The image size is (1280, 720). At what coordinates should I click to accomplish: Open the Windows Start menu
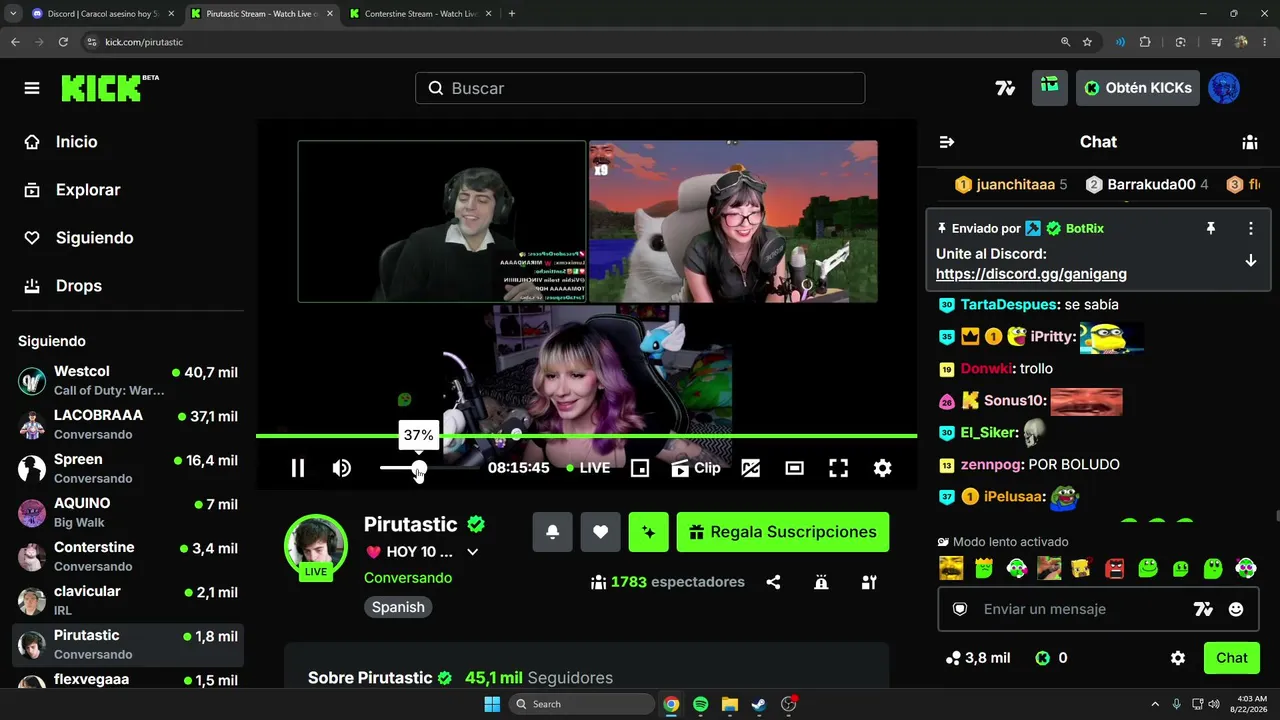click(492, 704)
